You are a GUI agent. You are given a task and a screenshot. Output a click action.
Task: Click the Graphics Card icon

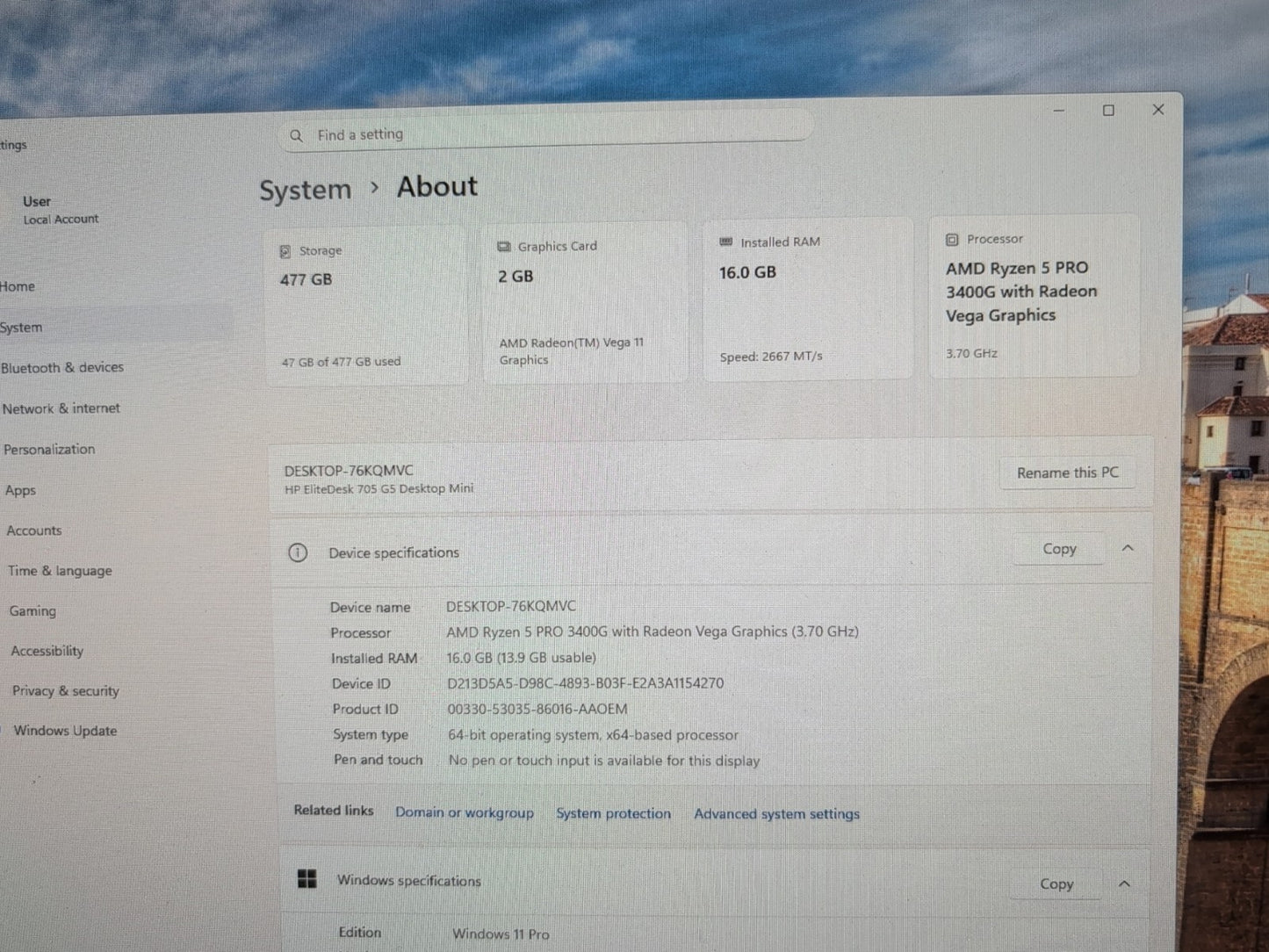(503, 247)
